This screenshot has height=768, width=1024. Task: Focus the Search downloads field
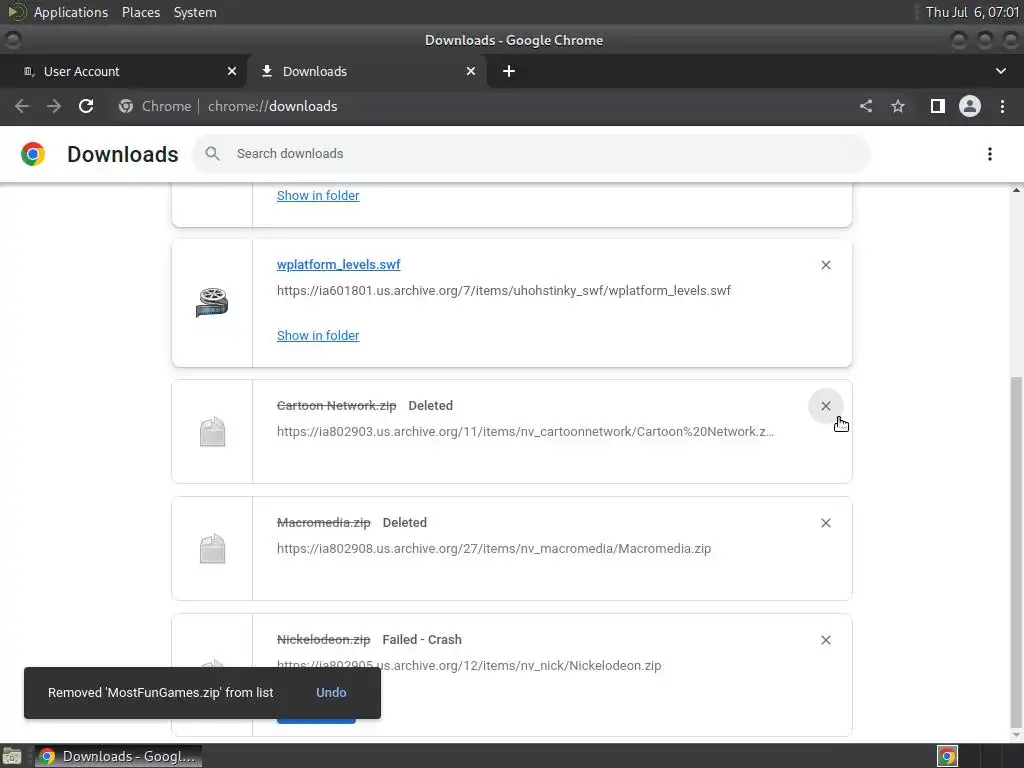click(x=532, y=154)
